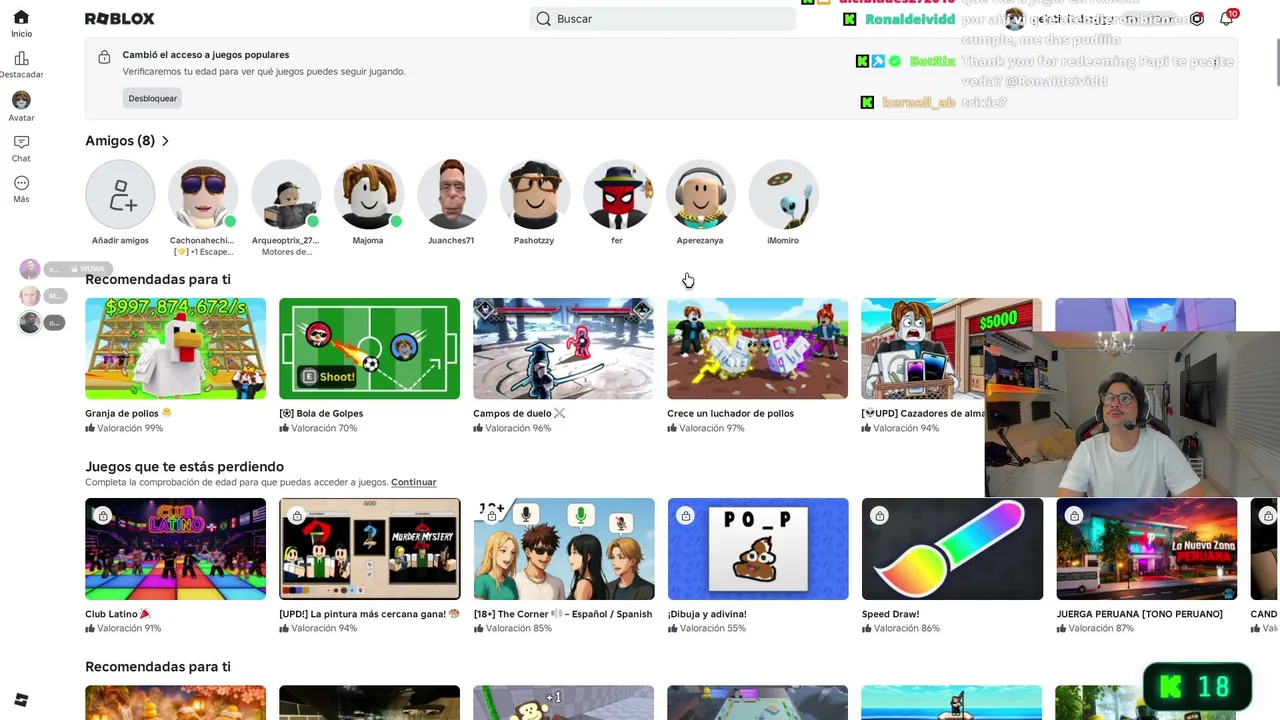Open JUERGA PERUANA game thumbnail
The width and height of the screenshot is (1280, 720).
[1146, 549]
